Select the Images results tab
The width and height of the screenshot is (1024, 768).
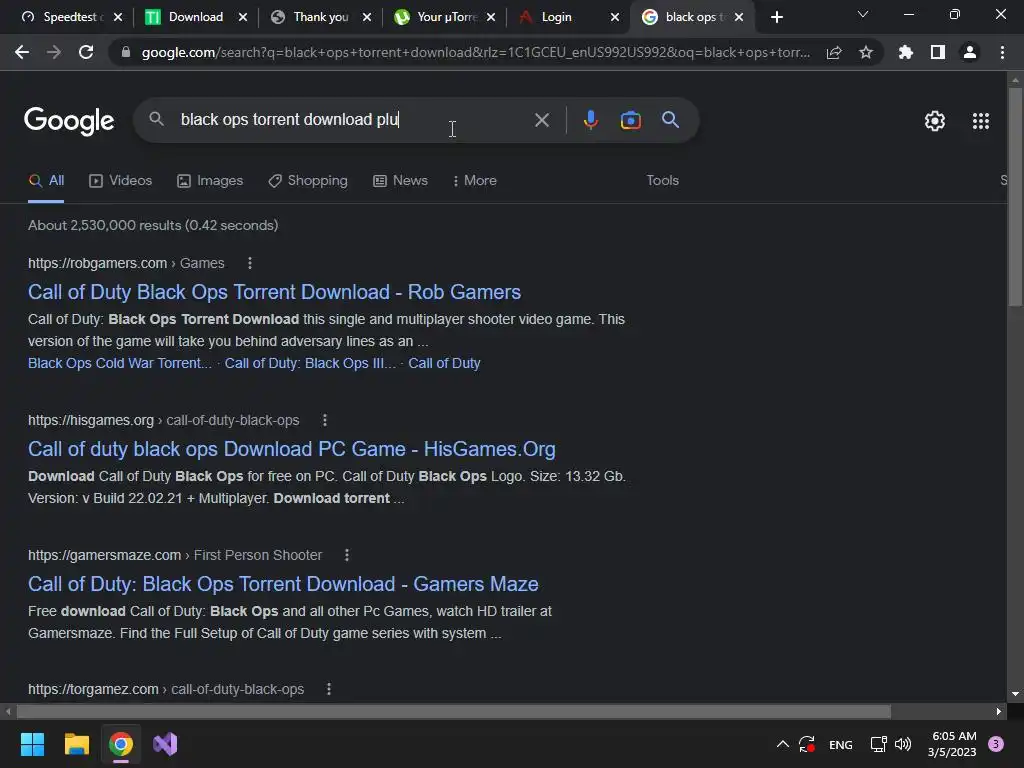click(210, 181)
